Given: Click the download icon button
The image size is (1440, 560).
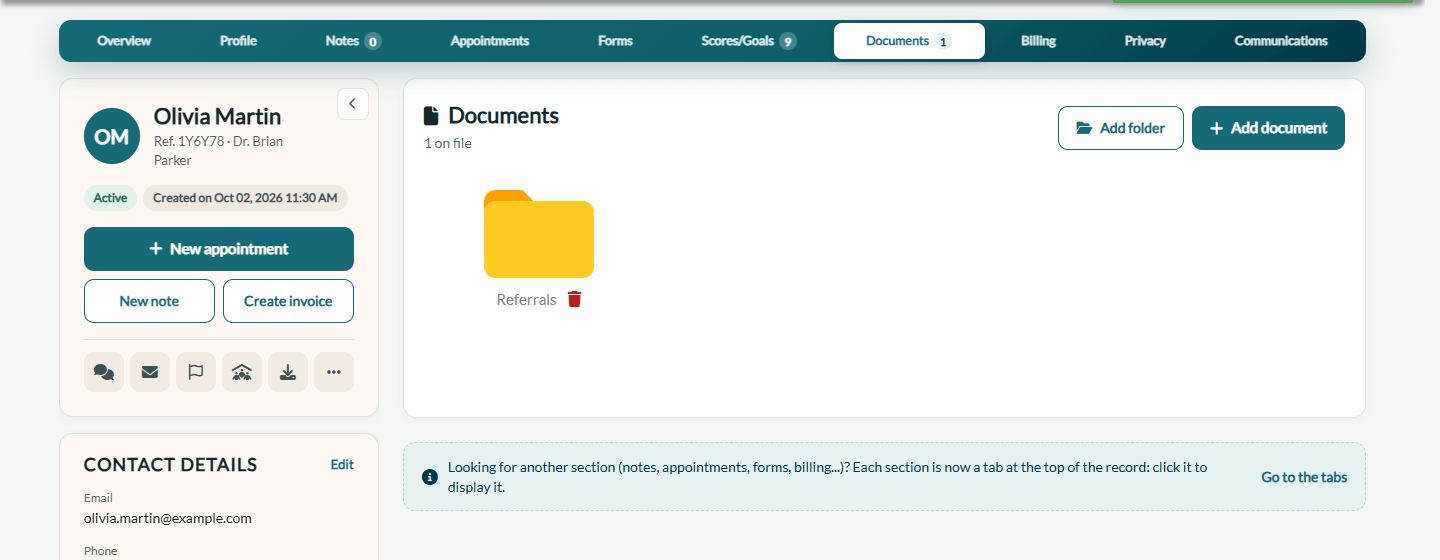Looking at the screenshot, I should pos(288,372).
